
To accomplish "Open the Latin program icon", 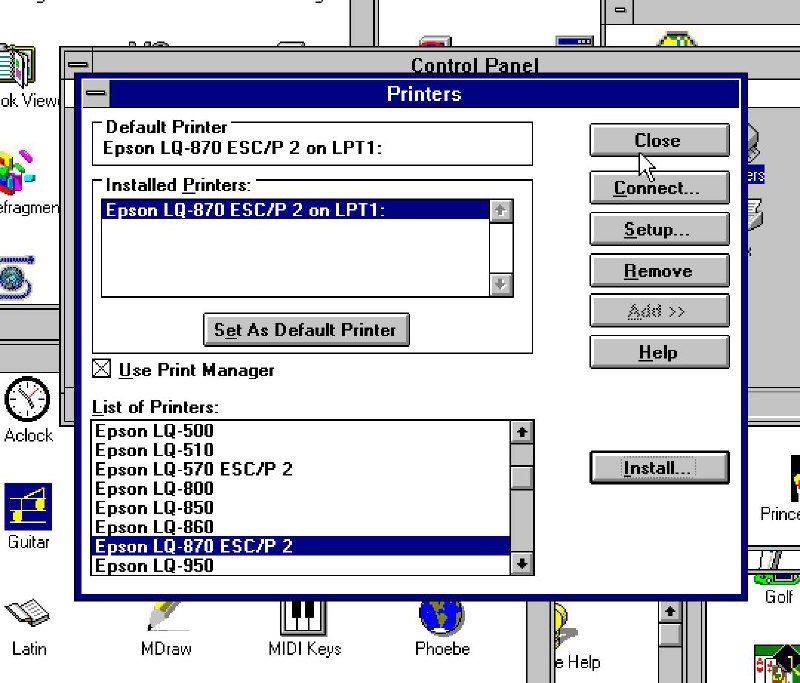I will (28, 612).
